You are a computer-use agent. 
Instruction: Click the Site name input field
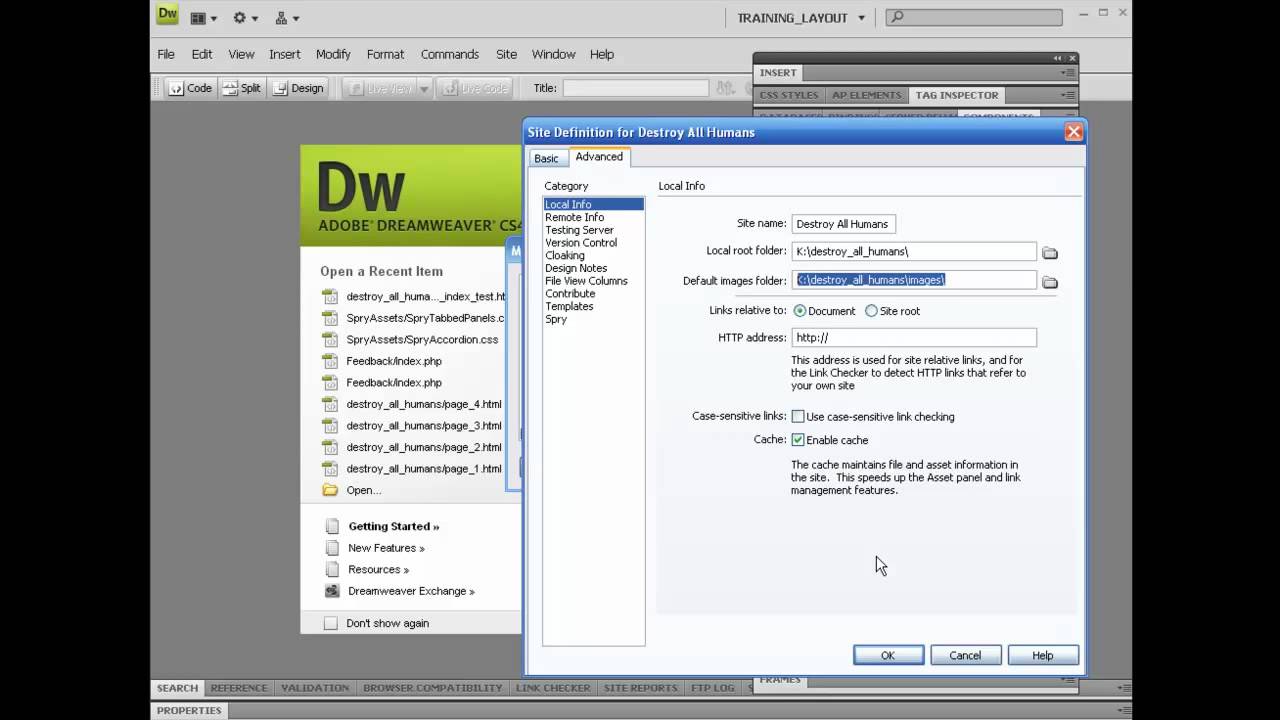[x=844, y=224]
